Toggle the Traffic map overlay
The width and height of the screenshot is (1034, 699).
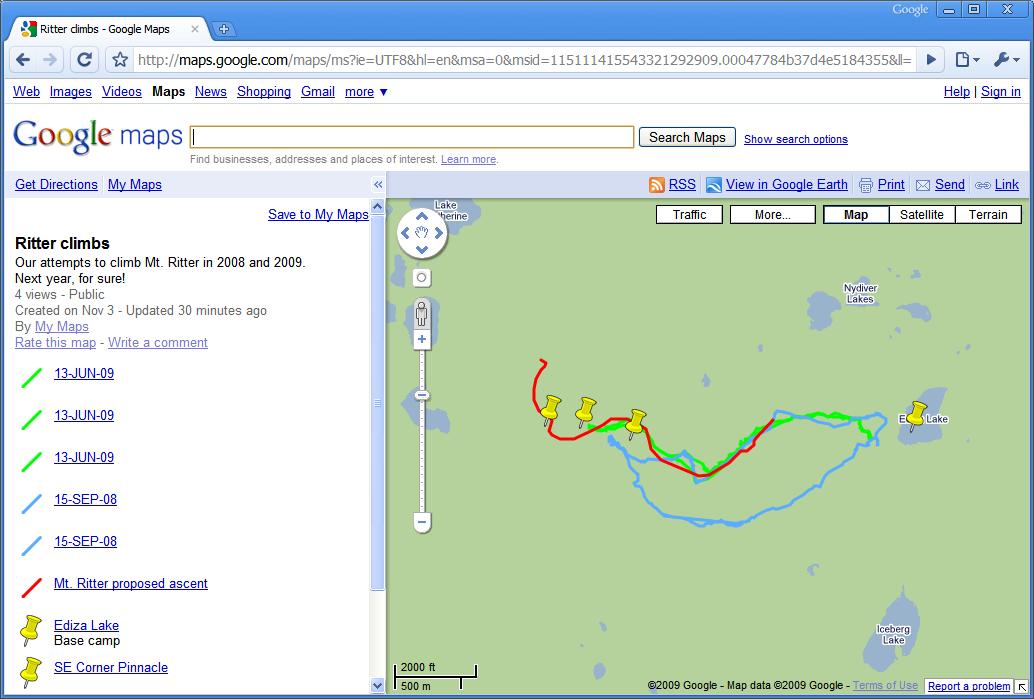(x=689, y=214)
